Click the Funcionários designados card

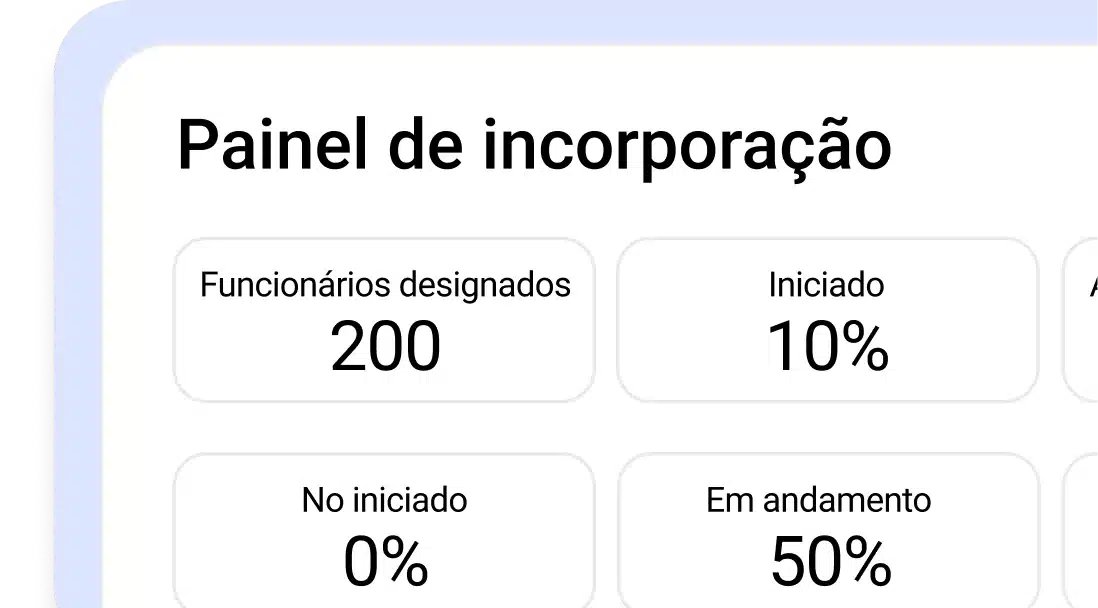pyautogui.click(x=385, y=318)
